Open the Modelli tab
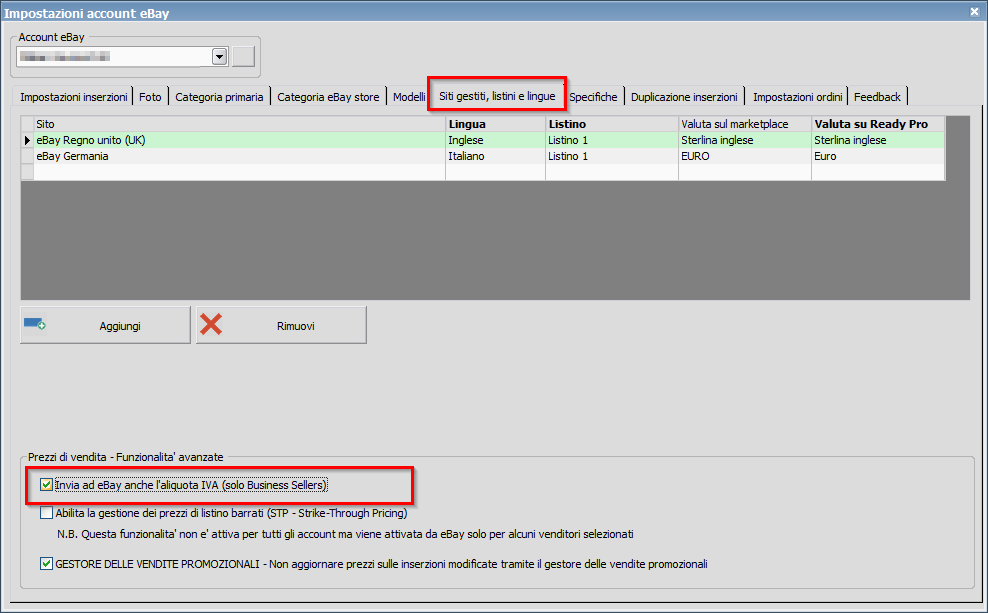 (x=409, y=97)
